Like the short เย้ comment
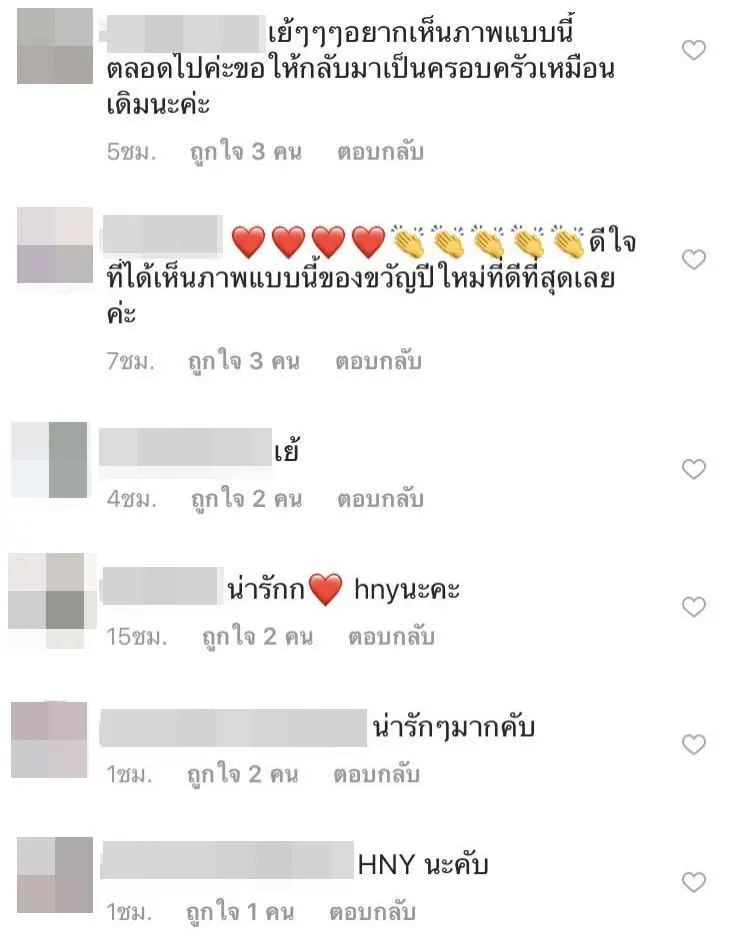Screen dimensions: 750x932 pos(693,470)
